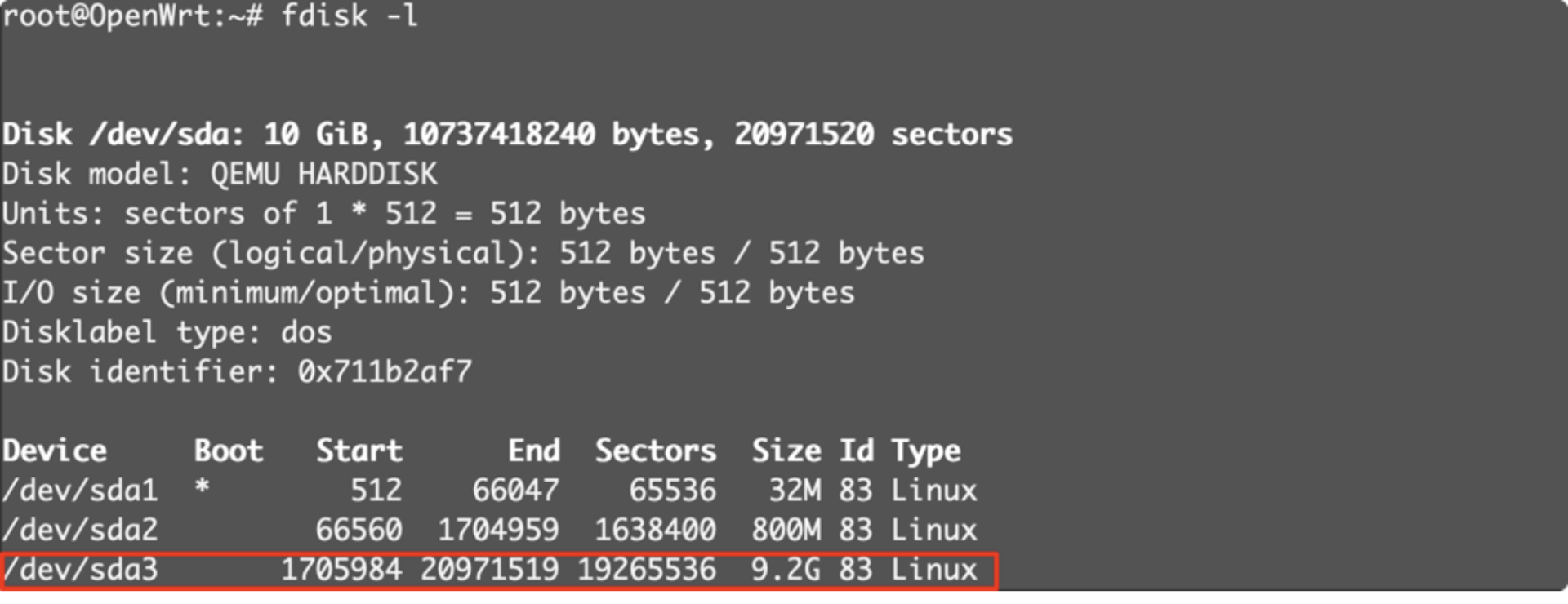Click the Sectors column header

click(x=655, y=451)
